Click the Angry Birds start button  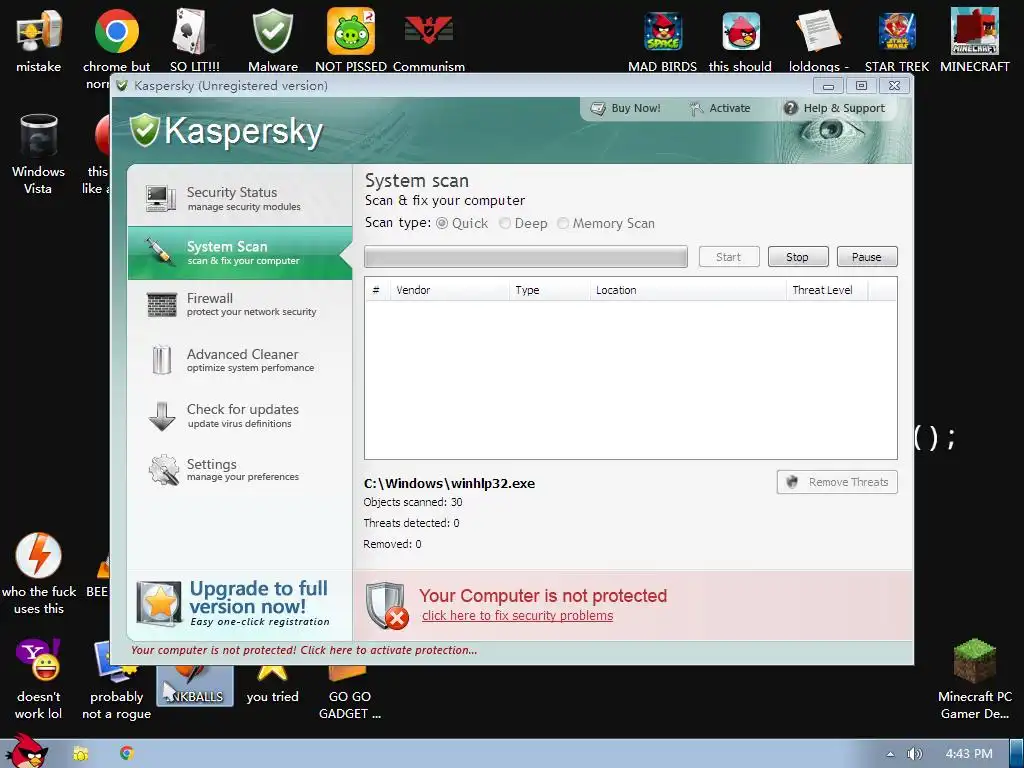[x=26, y=751]
